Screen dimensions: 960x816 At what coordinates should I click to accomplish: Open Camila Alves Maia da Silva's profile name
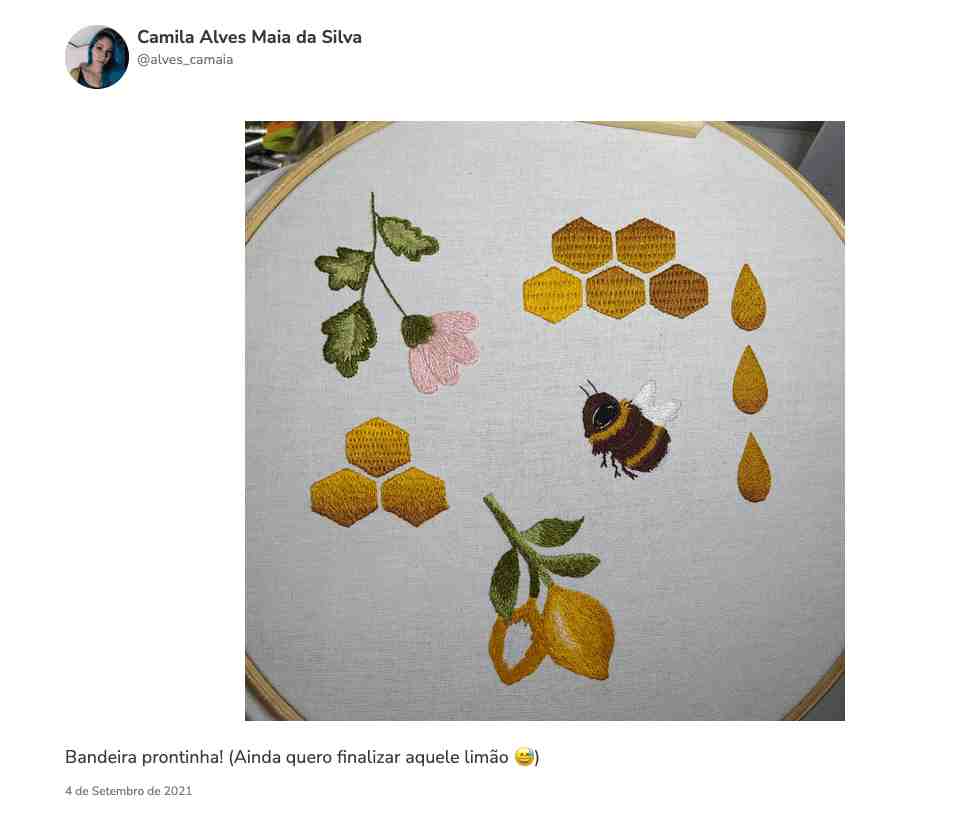pos(249,37)
